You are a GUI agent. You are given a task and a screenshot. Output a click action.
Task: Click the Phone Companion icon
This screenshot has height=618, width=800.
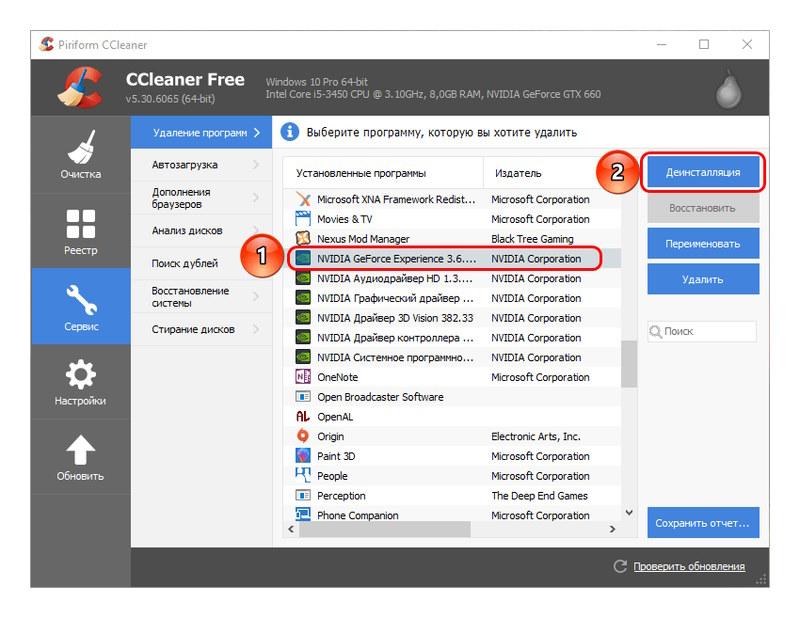pos(303,514)
